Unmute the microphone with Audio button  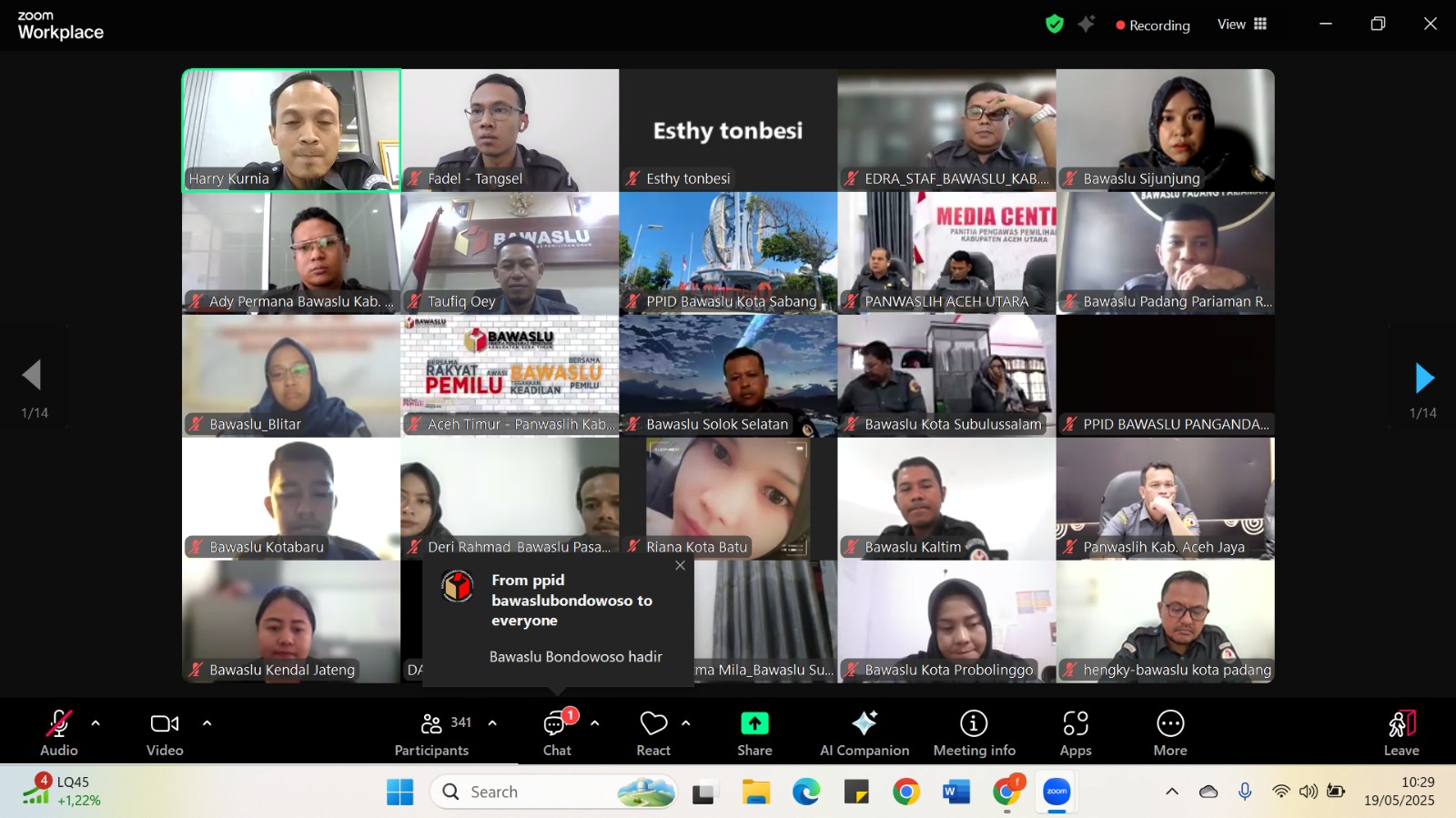point(59,732)
